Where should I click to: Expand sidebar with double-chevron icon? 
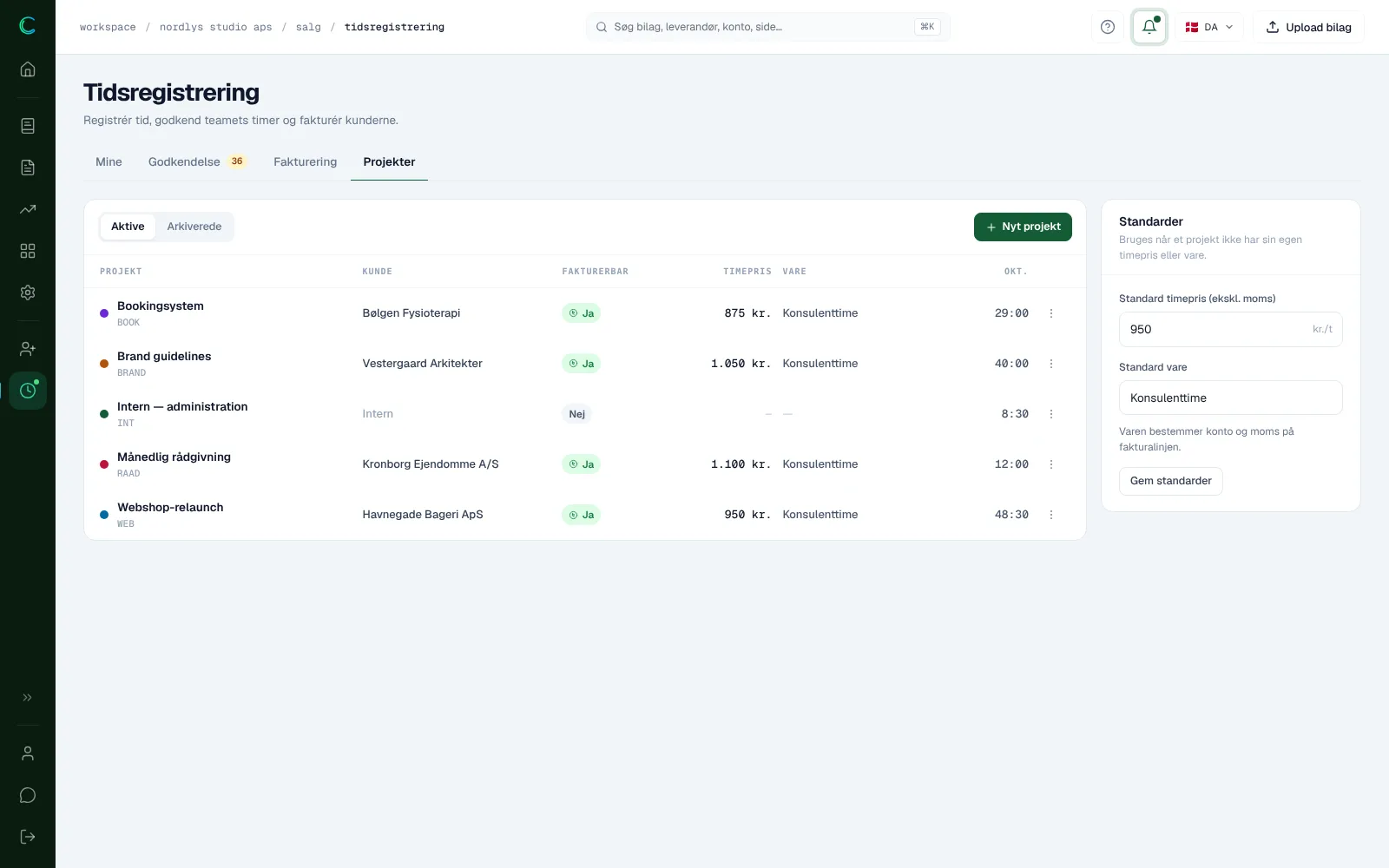[x=28, y=697]
